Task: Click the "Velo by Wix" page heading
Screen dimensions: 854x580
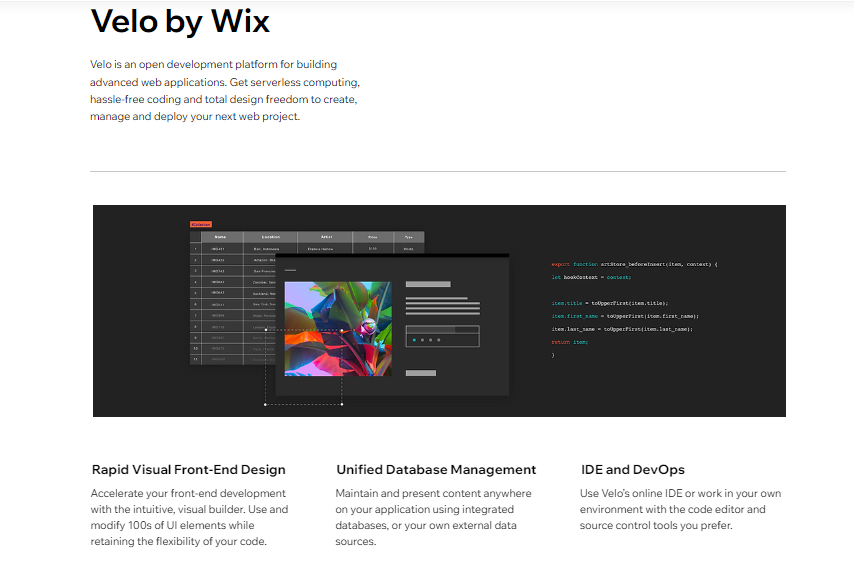Action: click(180, 21)
